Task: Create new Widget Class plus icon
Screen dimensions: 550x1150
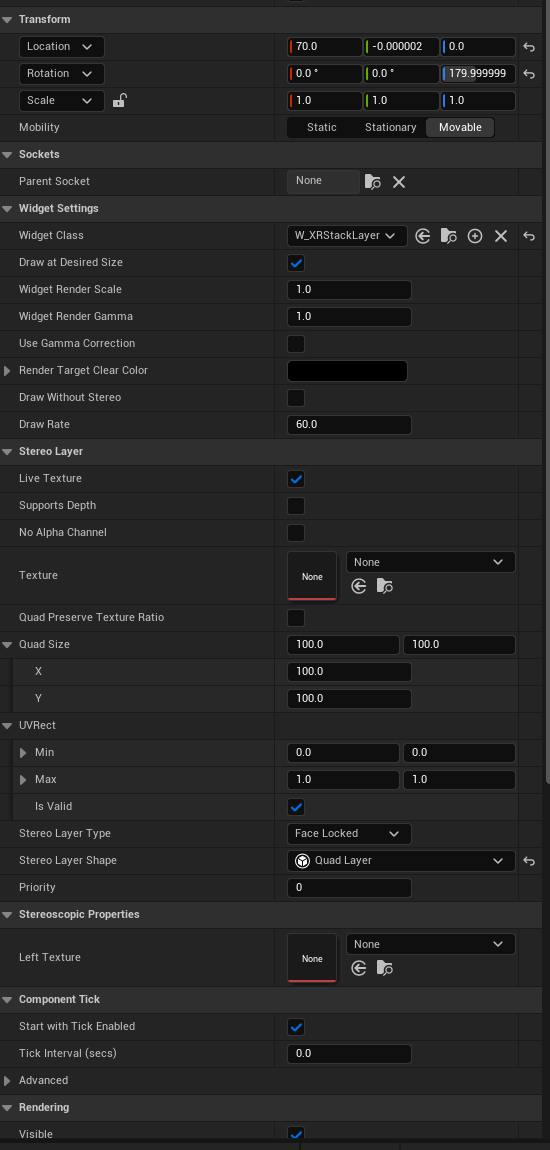Action: tap(475, 236)
